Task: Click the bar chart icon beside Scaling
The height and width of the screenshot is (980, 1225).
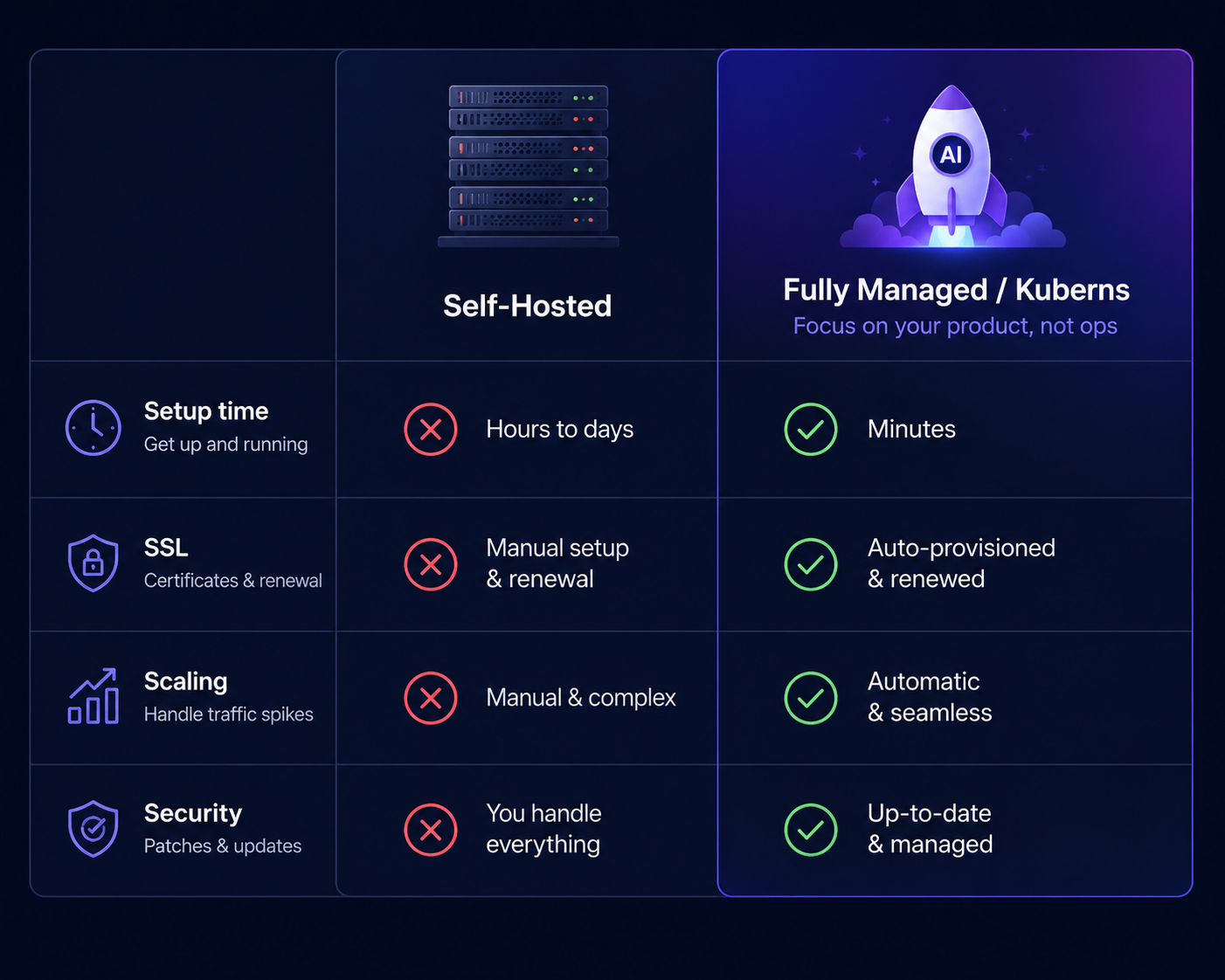Action: coord(93,696)
